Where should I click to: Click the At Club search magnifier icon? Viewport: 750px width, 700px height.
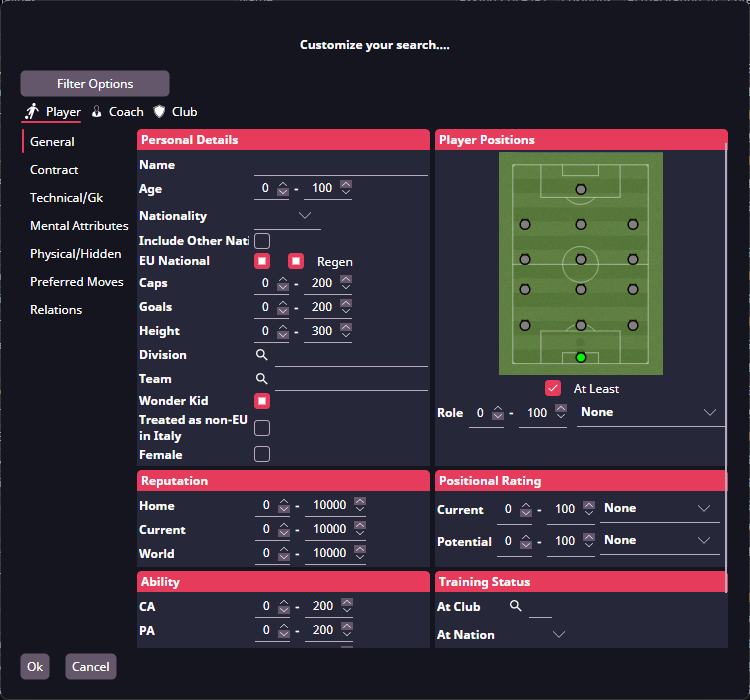[x=516, y=607]
